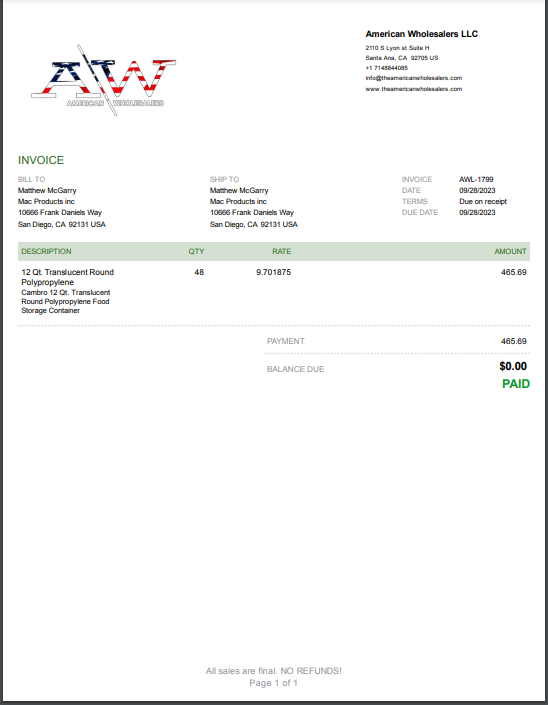This screenshot has width=548, height=705.
Task: Click the American Wholesalers AW logo
Action: click(103, 80)
